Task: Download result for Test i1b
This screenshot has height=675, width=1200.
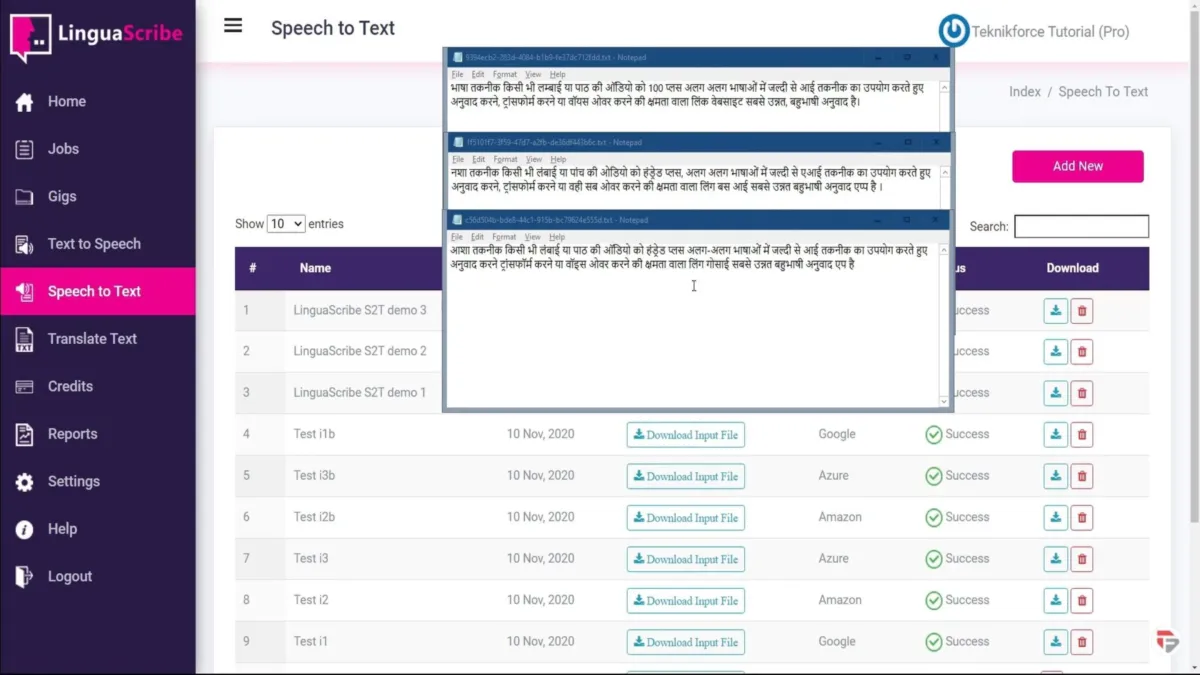Action: (x=1055, y=435)
